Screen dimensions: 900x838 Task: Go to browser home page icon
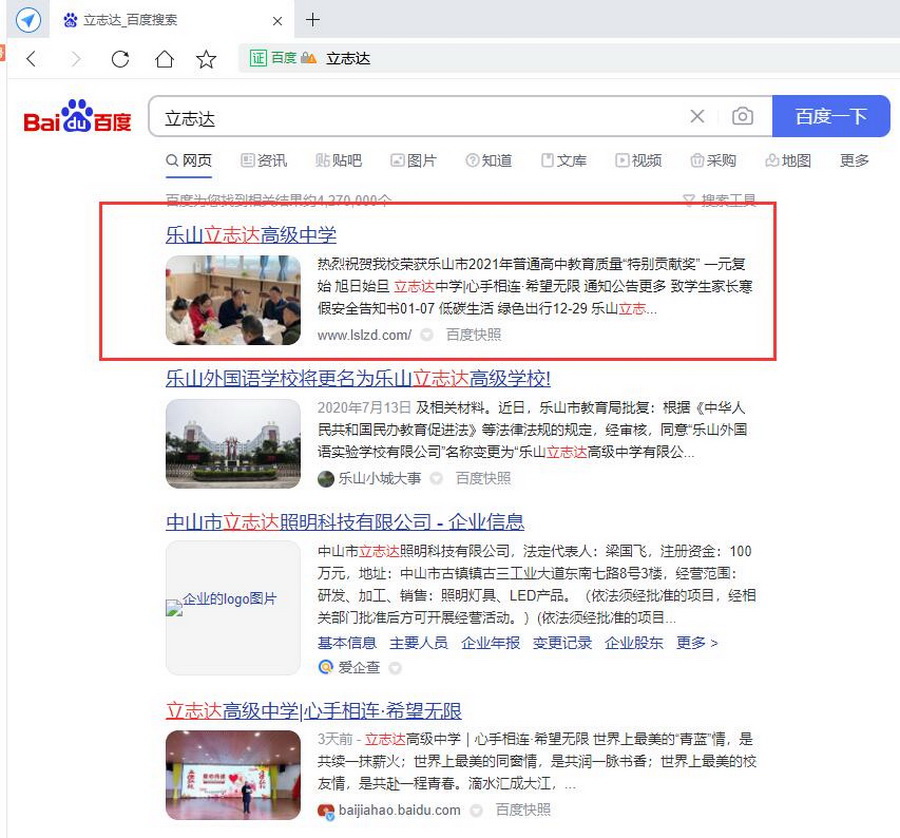(164, 59)
